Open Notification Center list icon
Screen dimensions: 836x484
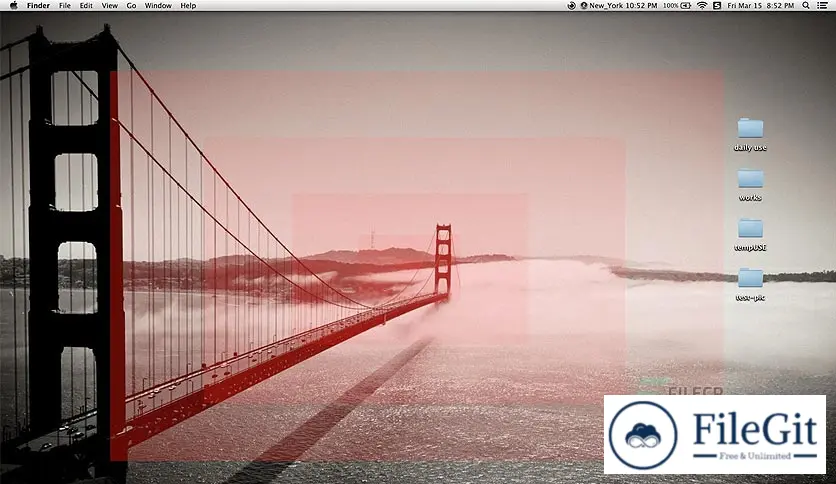point(823,5)
